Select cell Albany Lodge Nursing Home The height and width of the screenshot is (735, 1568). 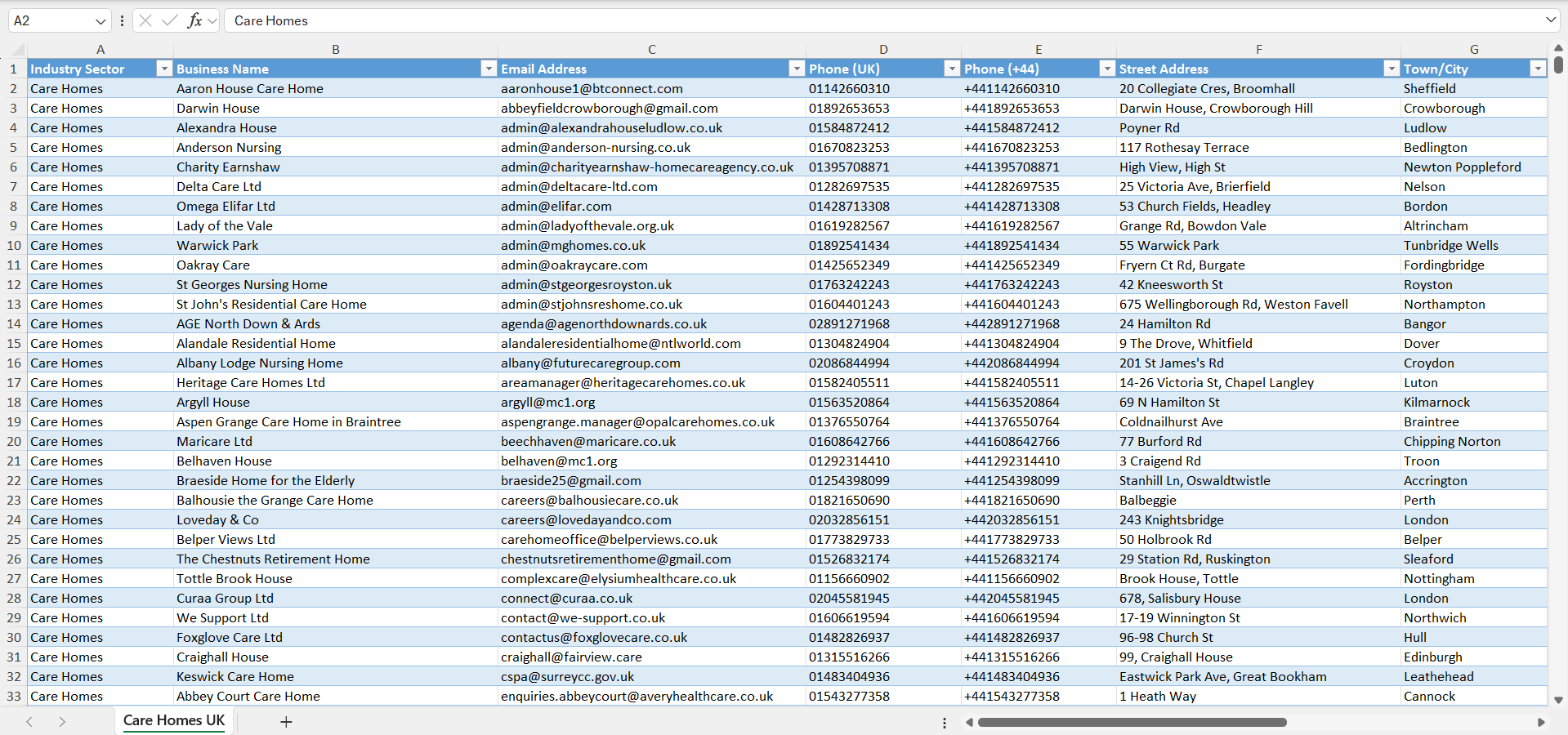coord(336,363)
